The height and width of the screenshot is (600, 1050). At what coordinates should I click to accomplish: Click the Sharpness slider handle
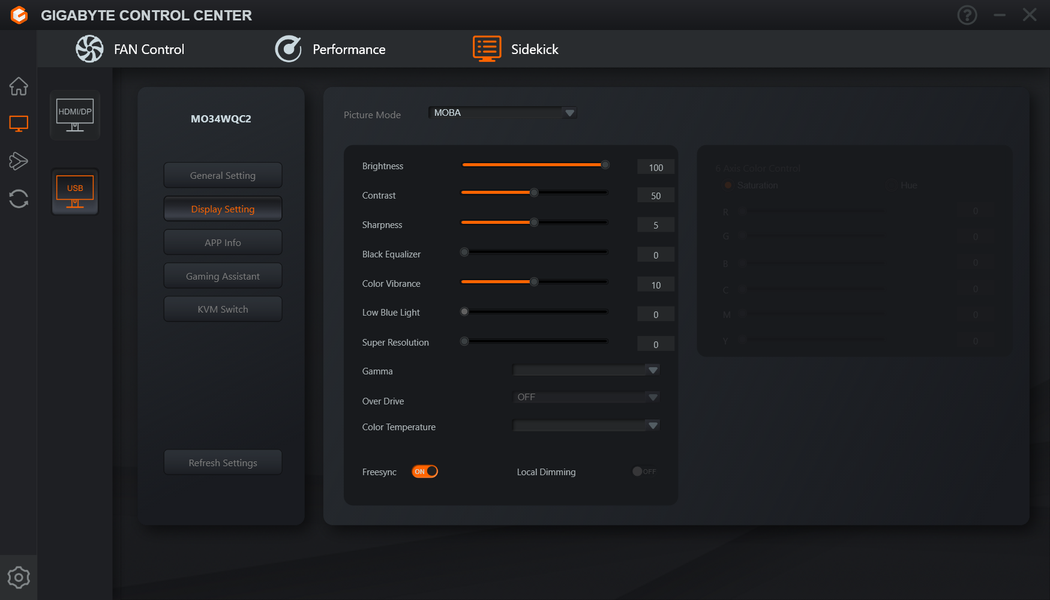534,222
